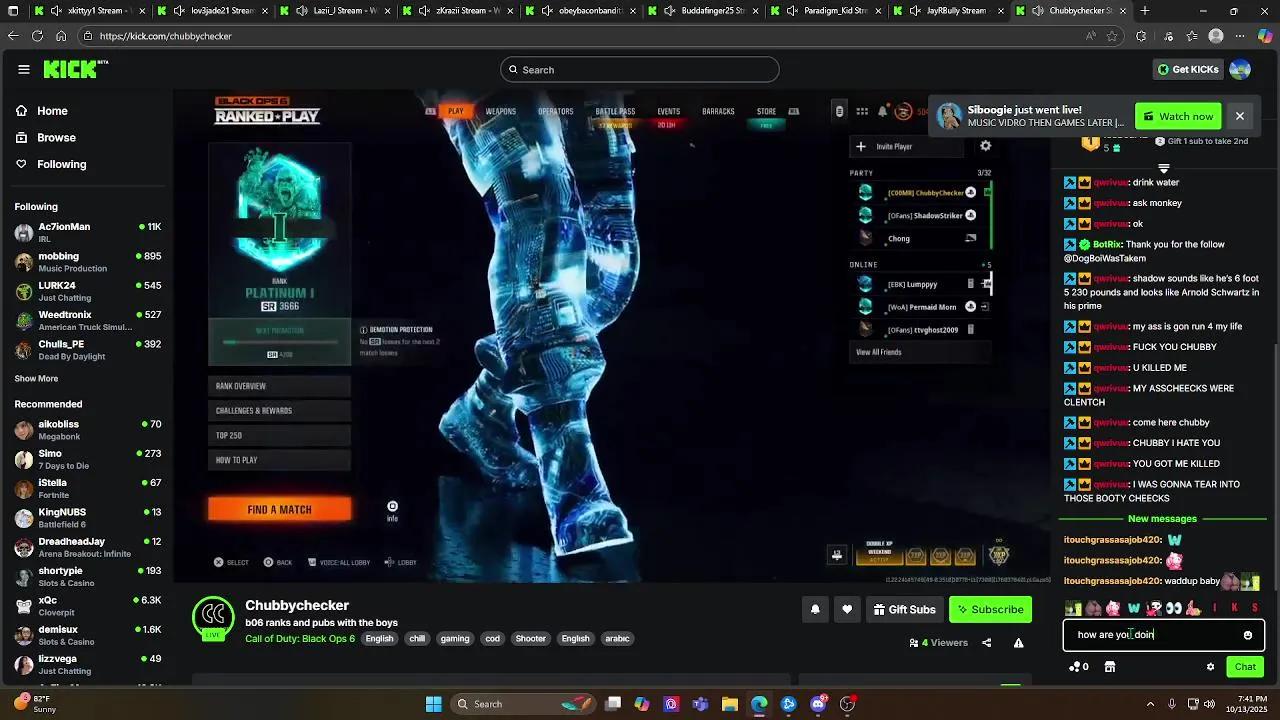1280x720 pixels.
Task: Click the New messages chat divider
Action: (x=1162, y=519)
